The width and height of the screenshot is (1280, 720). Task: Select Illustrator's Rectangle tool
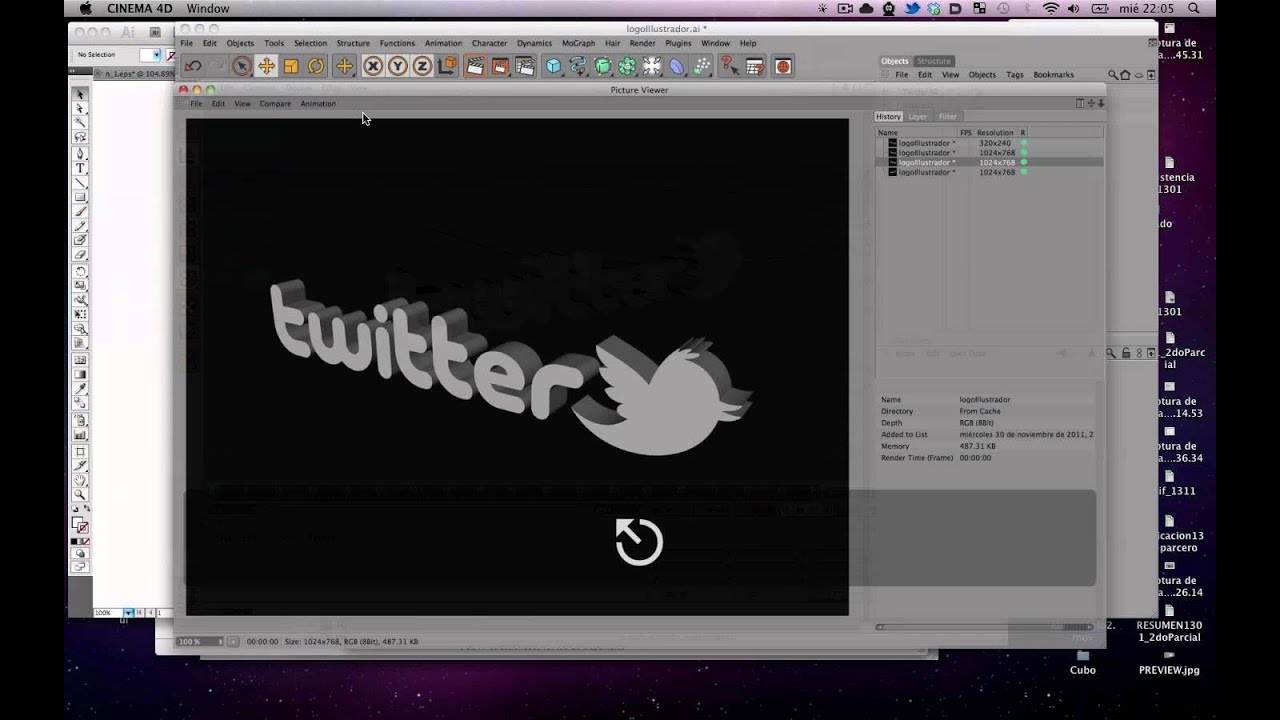(81, 197)
